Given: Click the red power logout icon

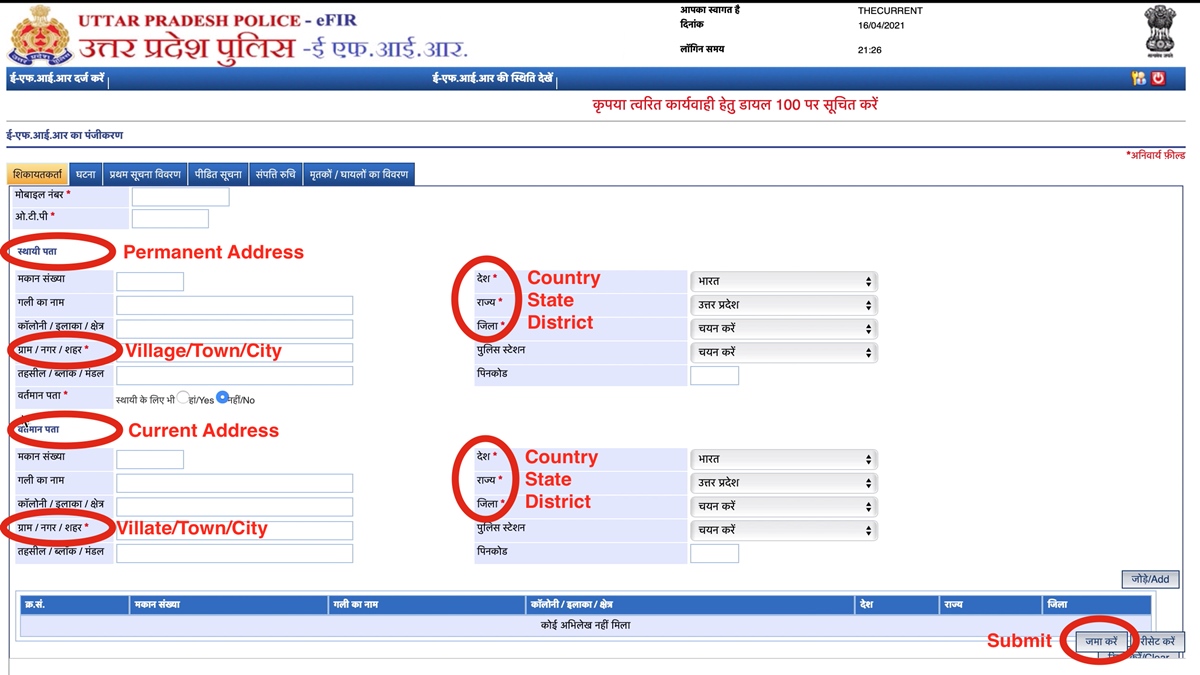Looking at the screenshot, I should [1158, 79].
